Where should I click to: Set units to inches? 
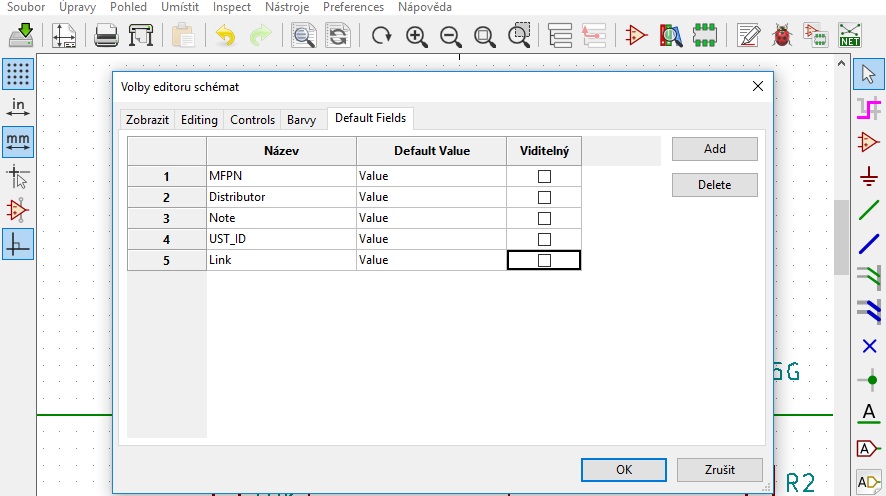pyautogui.click(x=18, y=107)
